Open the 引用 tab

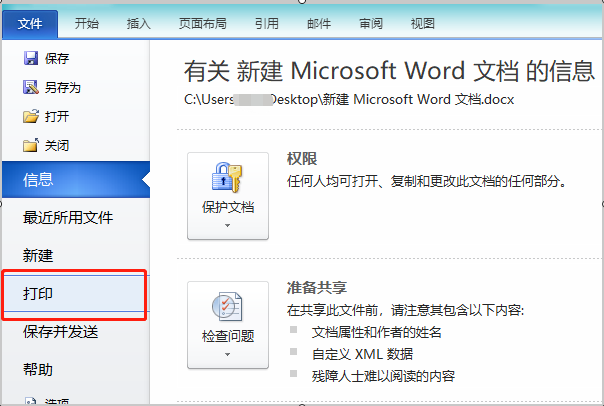pyautogui.click(x=267, y=24)
